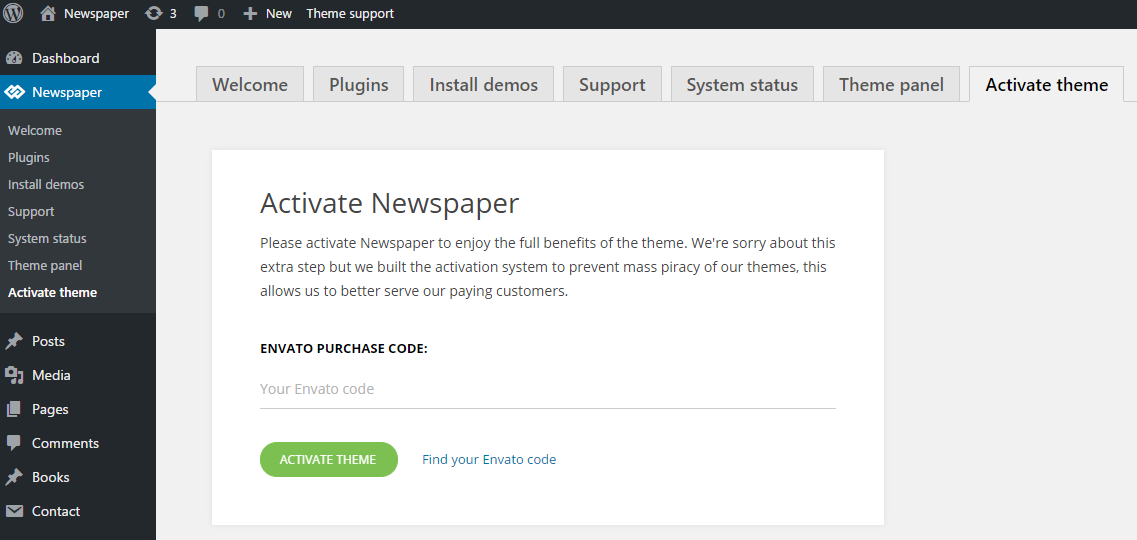1137x540 pixels.
Task: Open the updates icon showing 3
Action: tap(153, 14)
